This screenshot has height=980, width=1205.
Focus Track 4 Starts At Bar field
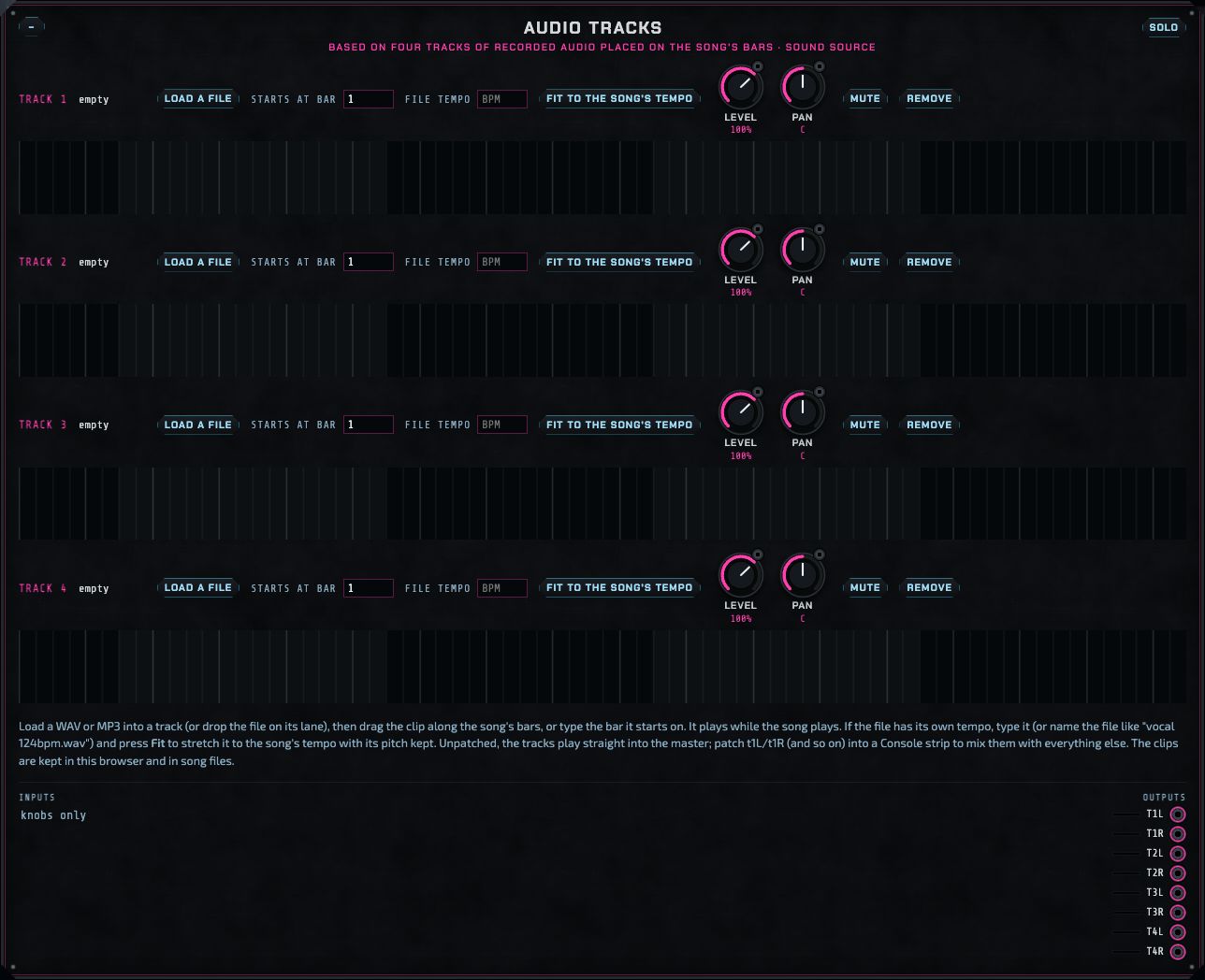368,588
